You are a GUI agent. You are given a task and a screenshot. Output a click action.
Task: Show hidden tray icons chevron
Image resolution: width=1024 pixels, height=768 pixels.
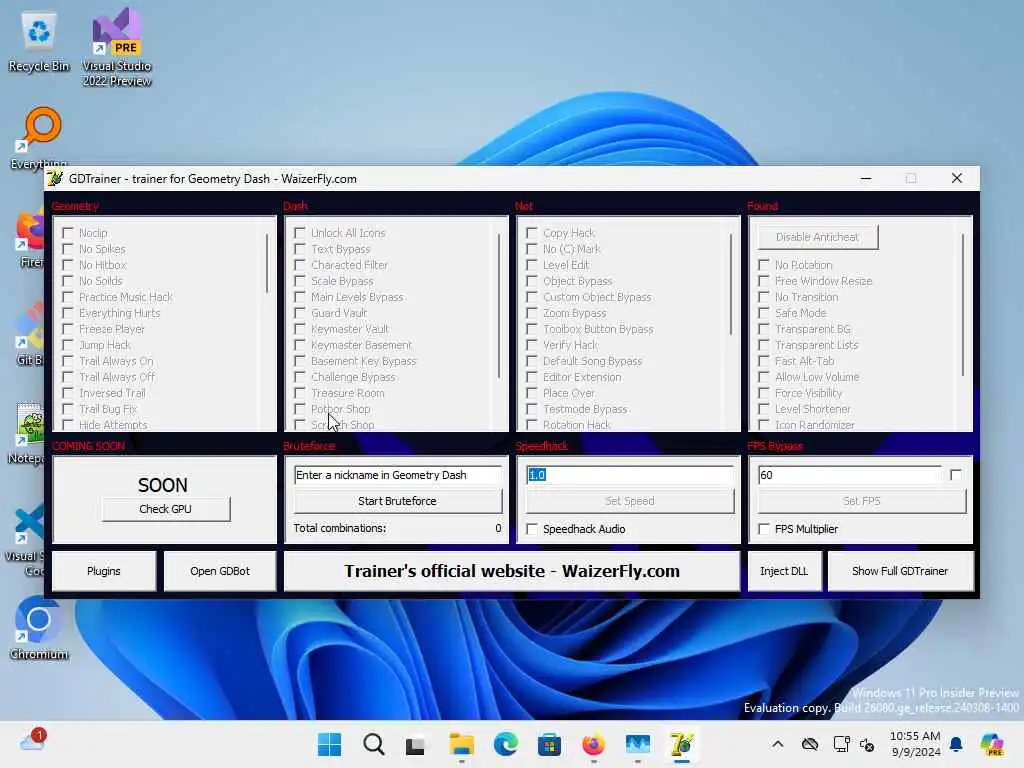777,744
